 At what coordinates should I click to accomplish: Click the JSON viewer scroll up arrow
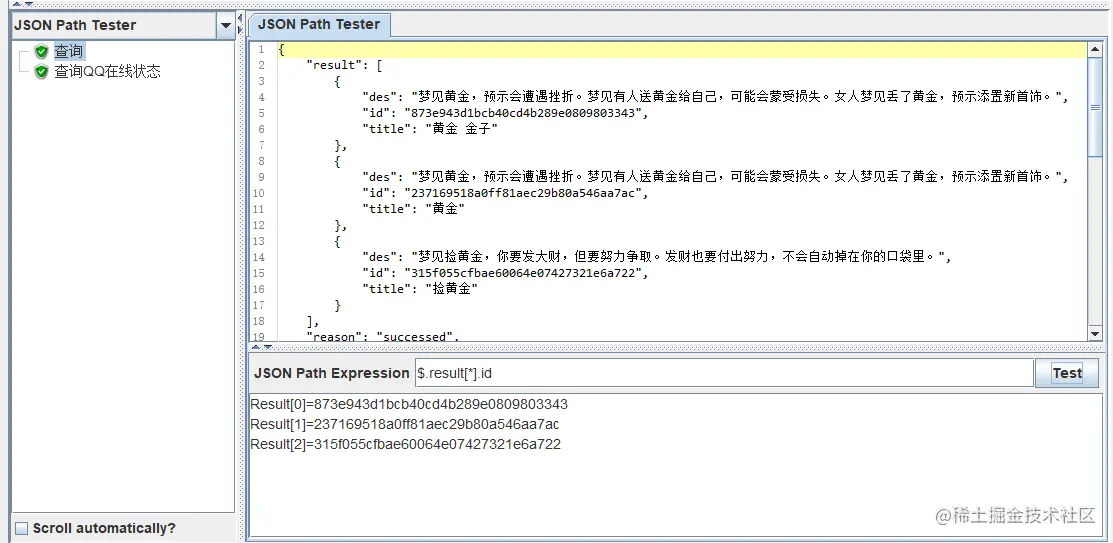(1095, 49)
